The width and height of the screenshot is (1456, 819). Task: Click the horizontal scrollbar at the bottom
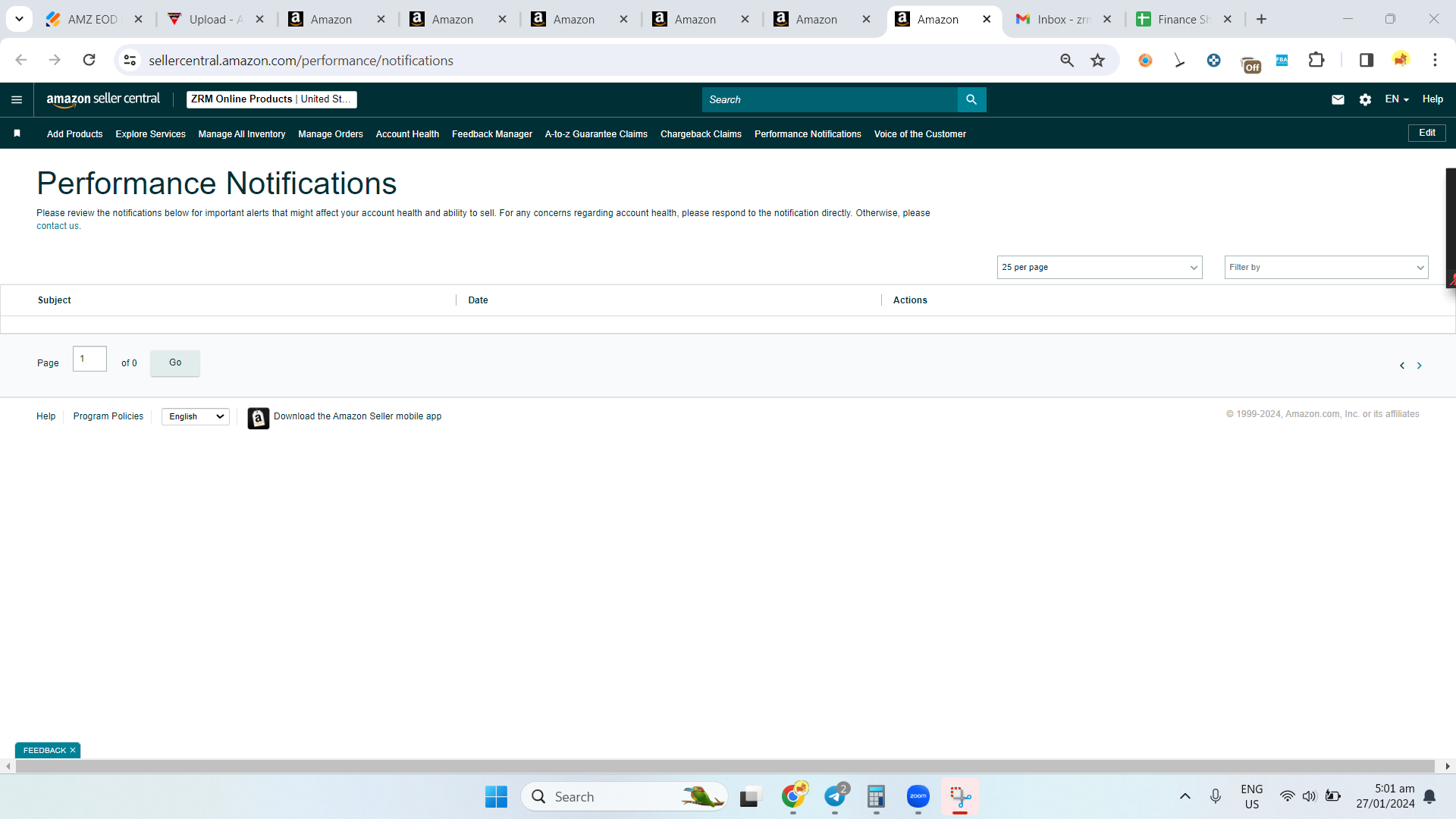725,766
